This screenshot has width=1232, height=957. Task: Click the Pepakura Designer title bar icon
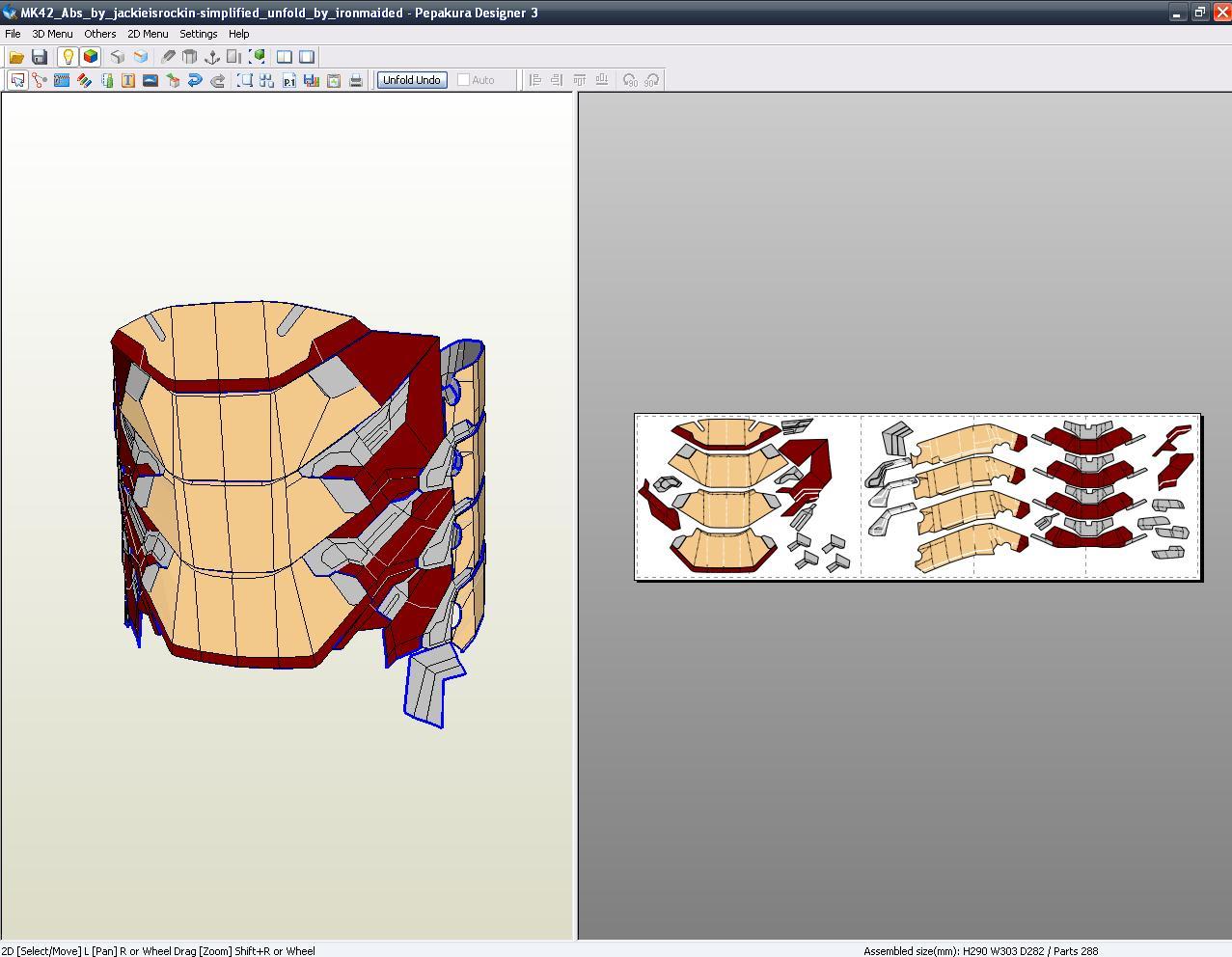tap(10, 13)
